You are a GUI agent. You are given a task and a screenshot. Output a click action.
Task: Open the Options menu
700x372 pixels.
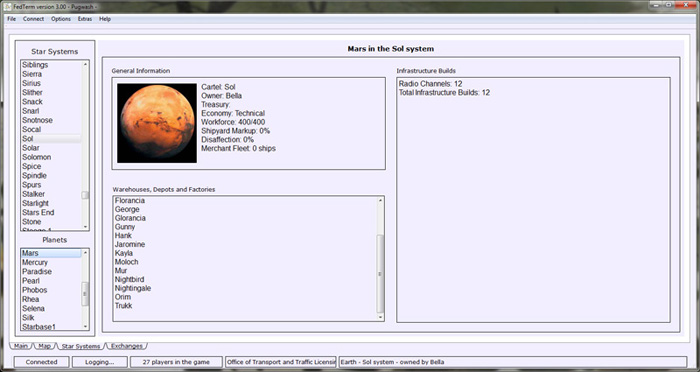click(61, 19)
